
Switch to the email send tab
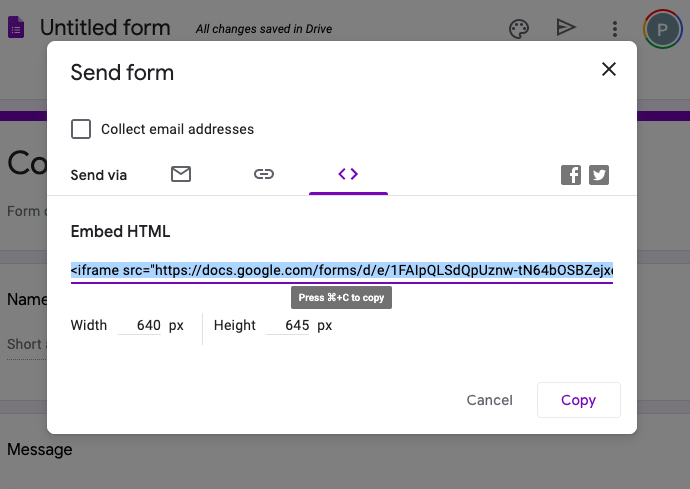coord(181,174)
